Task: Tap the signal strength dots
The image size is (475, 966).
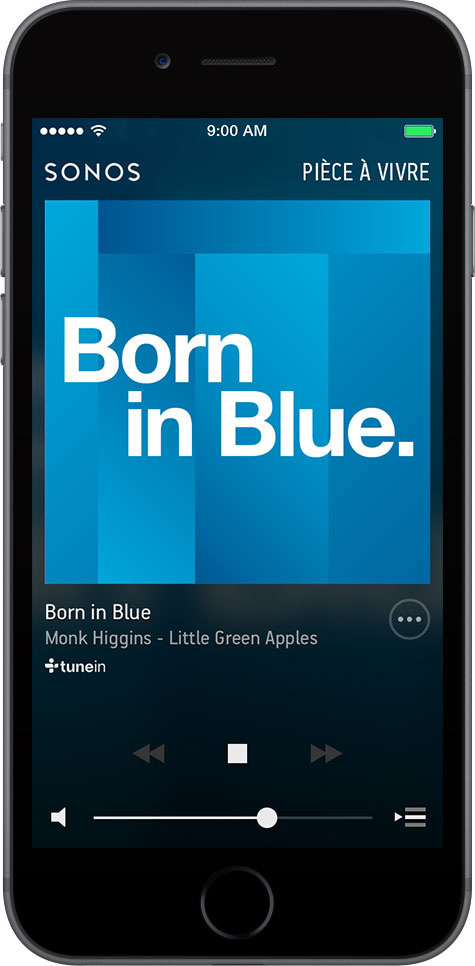Action: click(62, 131)
